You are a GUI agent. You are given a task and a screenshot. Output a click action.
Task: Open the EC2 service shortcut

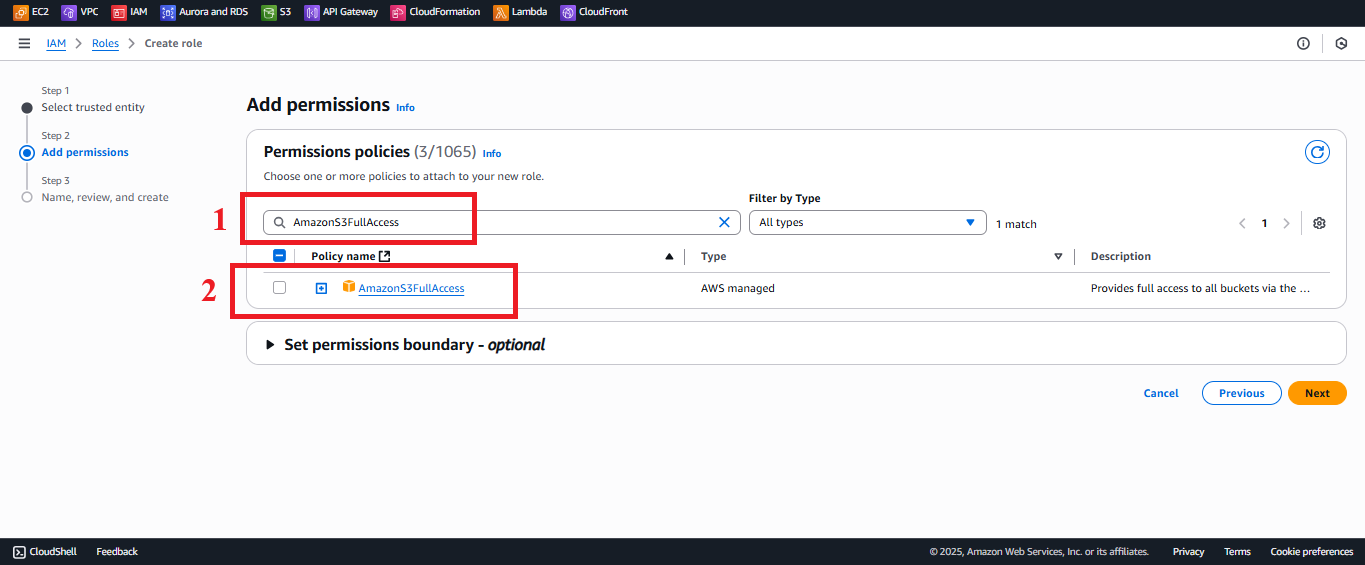pyautogui.click(x=31, y=12)
